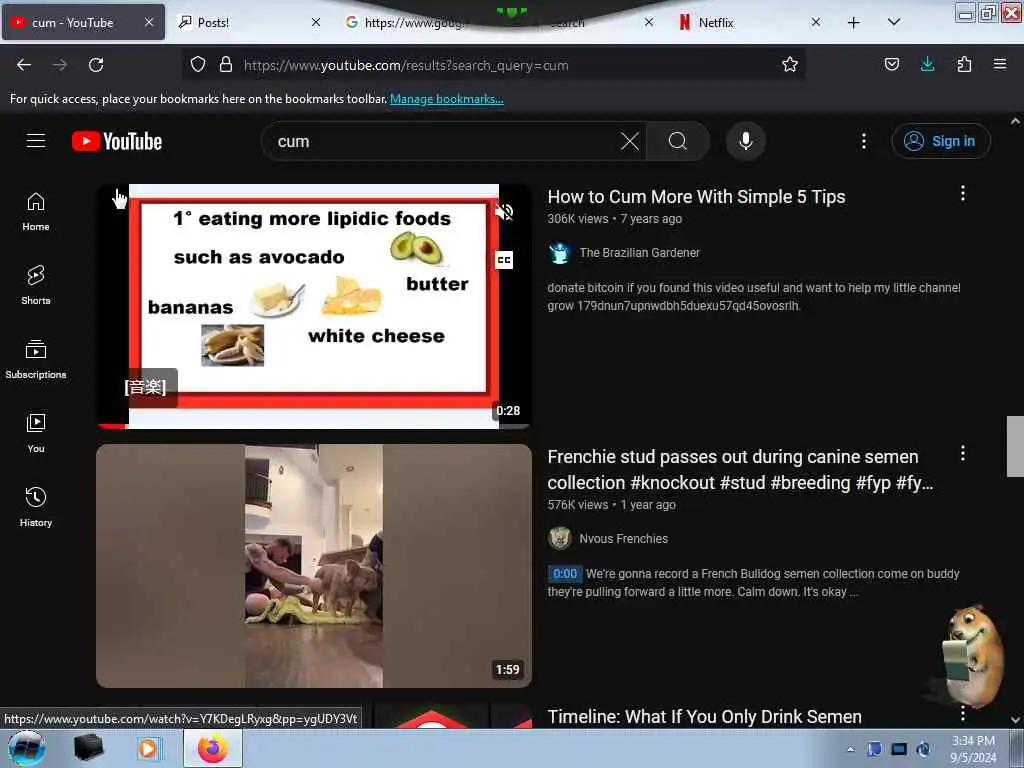Switch to the Netflix tab
This screenshot has width=1024, height=768.
(748, 23)
